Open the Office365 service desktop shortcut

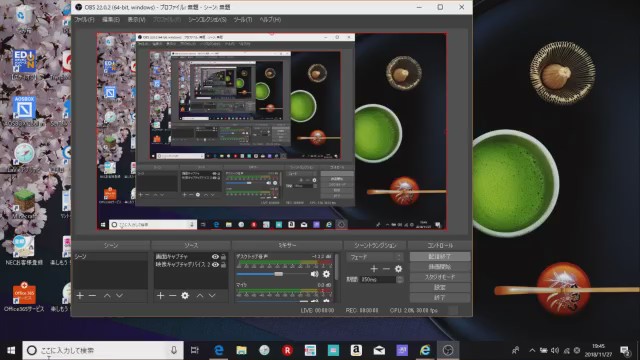(24, 297)
